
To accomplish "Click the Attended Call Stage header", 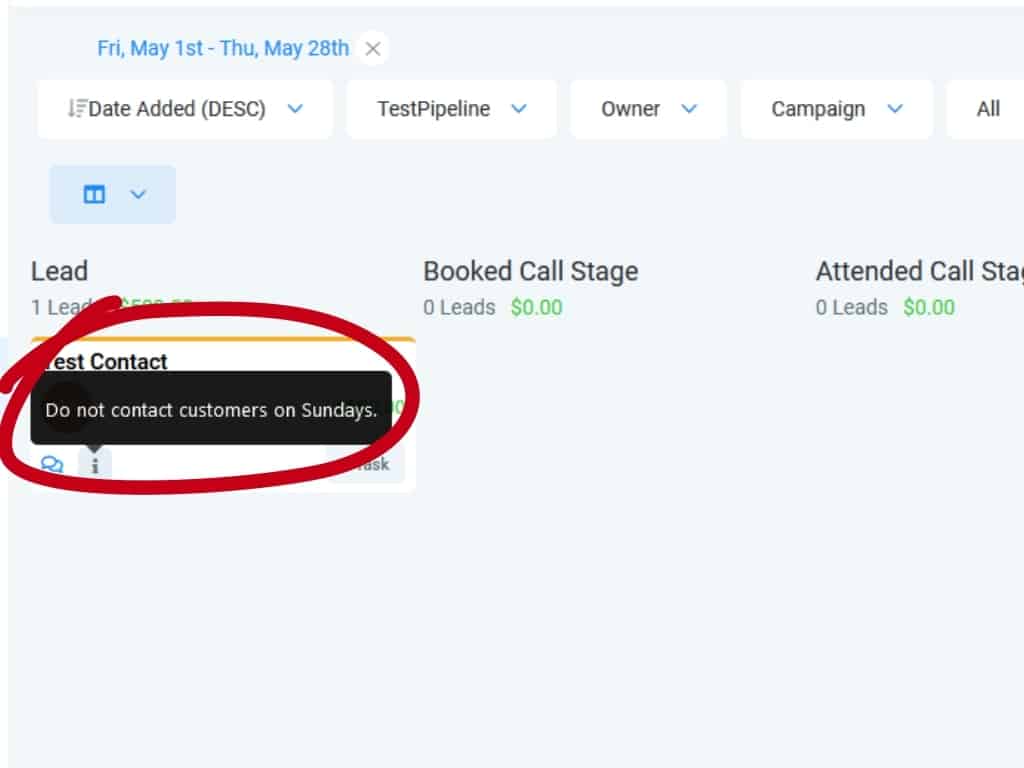I will (x=918, y=271).
